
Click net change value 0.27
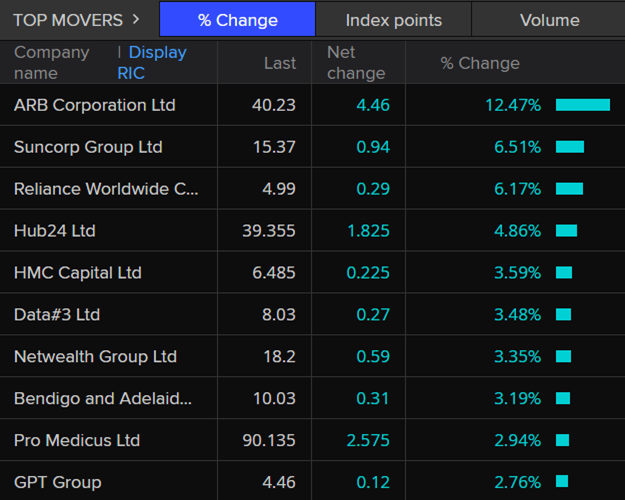click(x=373, y=315)
